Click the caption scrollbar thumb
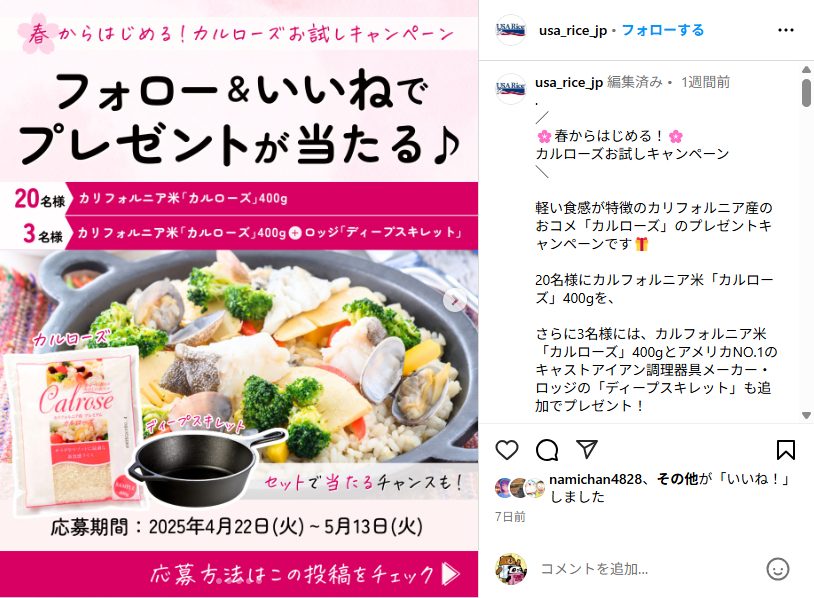This screenshot has width=814, height=598. (806, 93)
